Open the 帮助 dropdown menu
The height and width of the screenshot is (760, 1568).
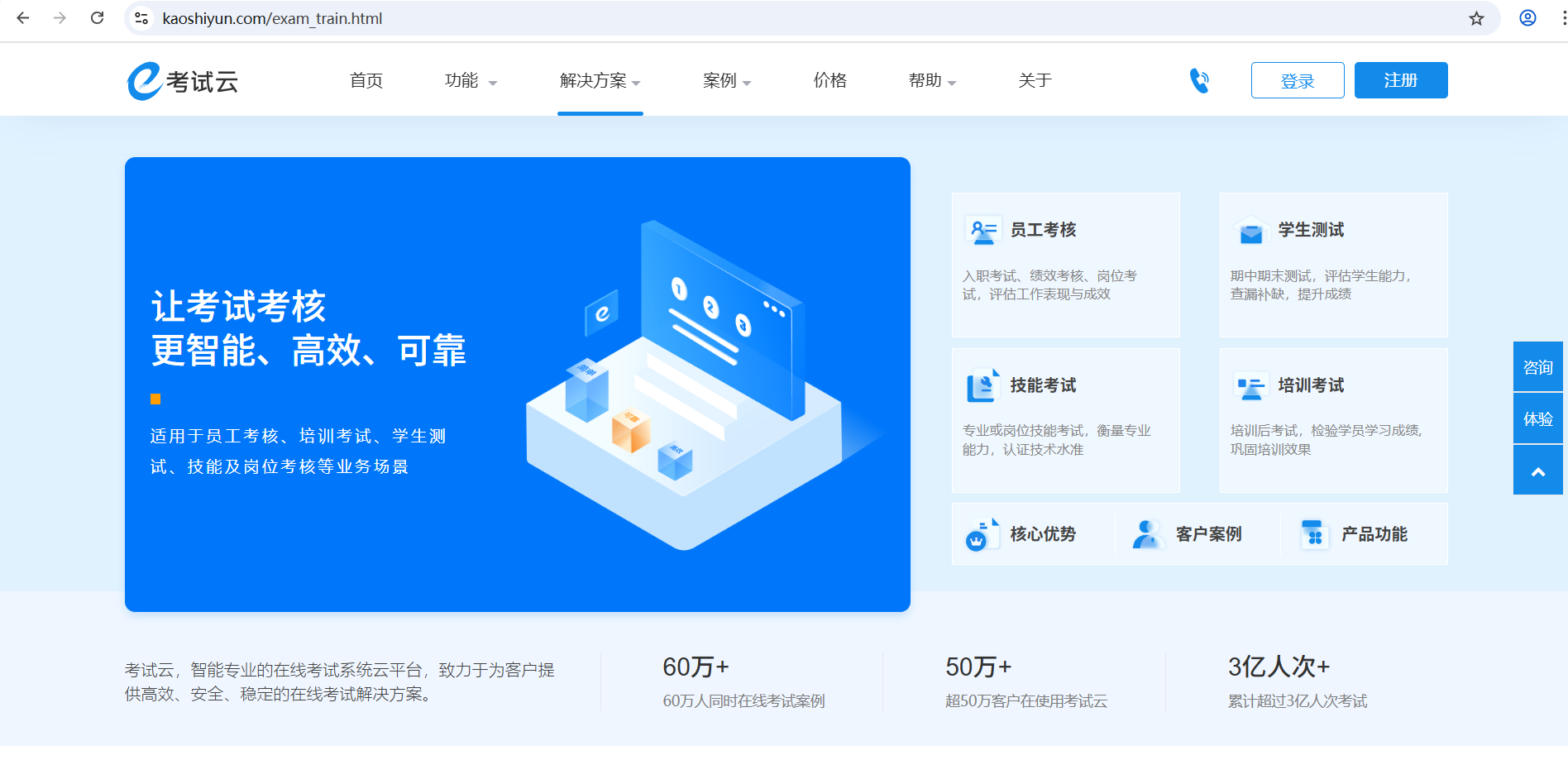tap(932, 81)
